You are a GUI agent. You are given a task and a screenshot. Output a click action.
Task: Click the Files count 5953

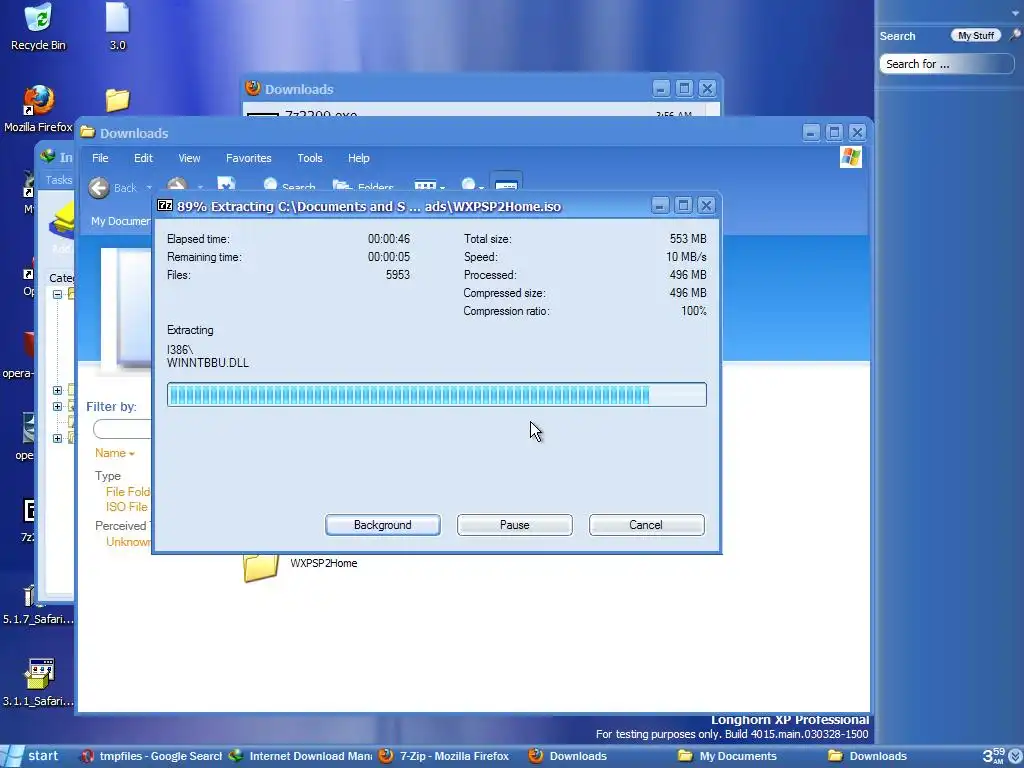tap(398, 275)
